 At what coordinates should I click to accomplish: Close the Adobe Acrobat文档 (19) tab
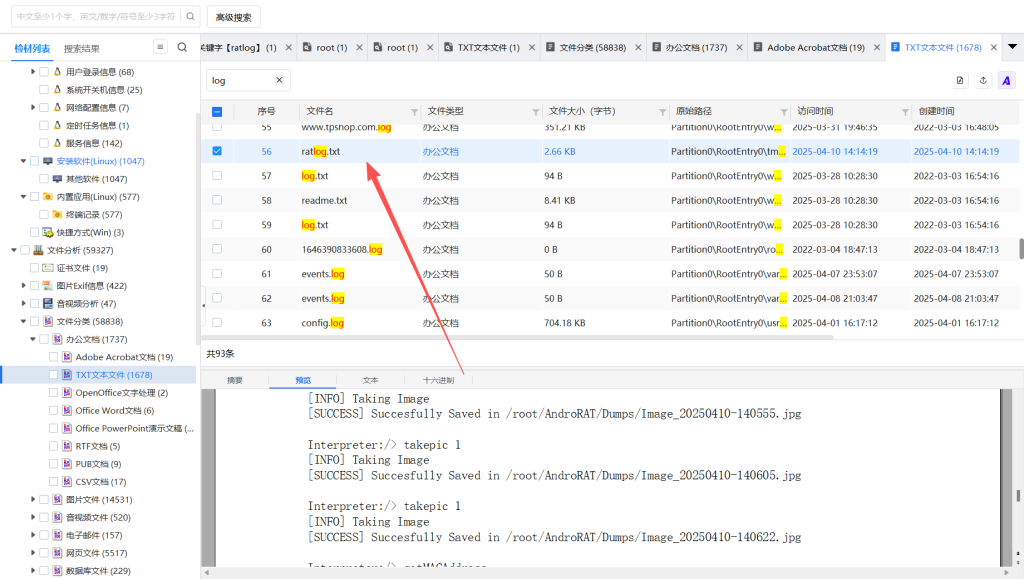click(875, 47)
